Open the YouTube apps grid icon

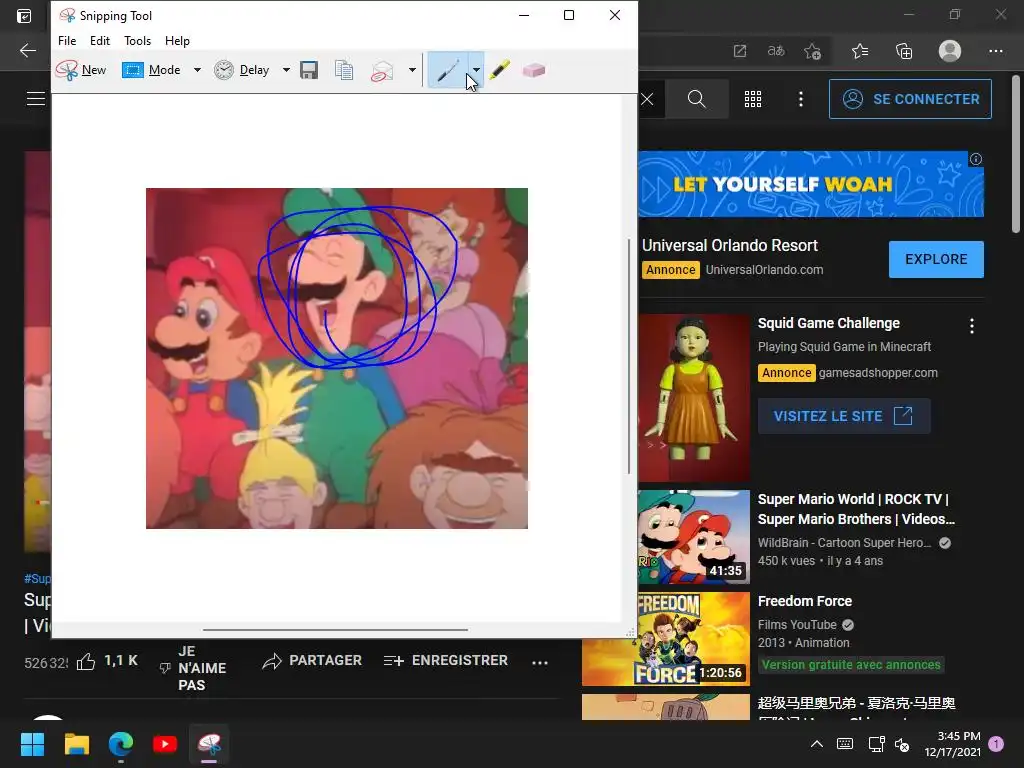click(753, 99)
